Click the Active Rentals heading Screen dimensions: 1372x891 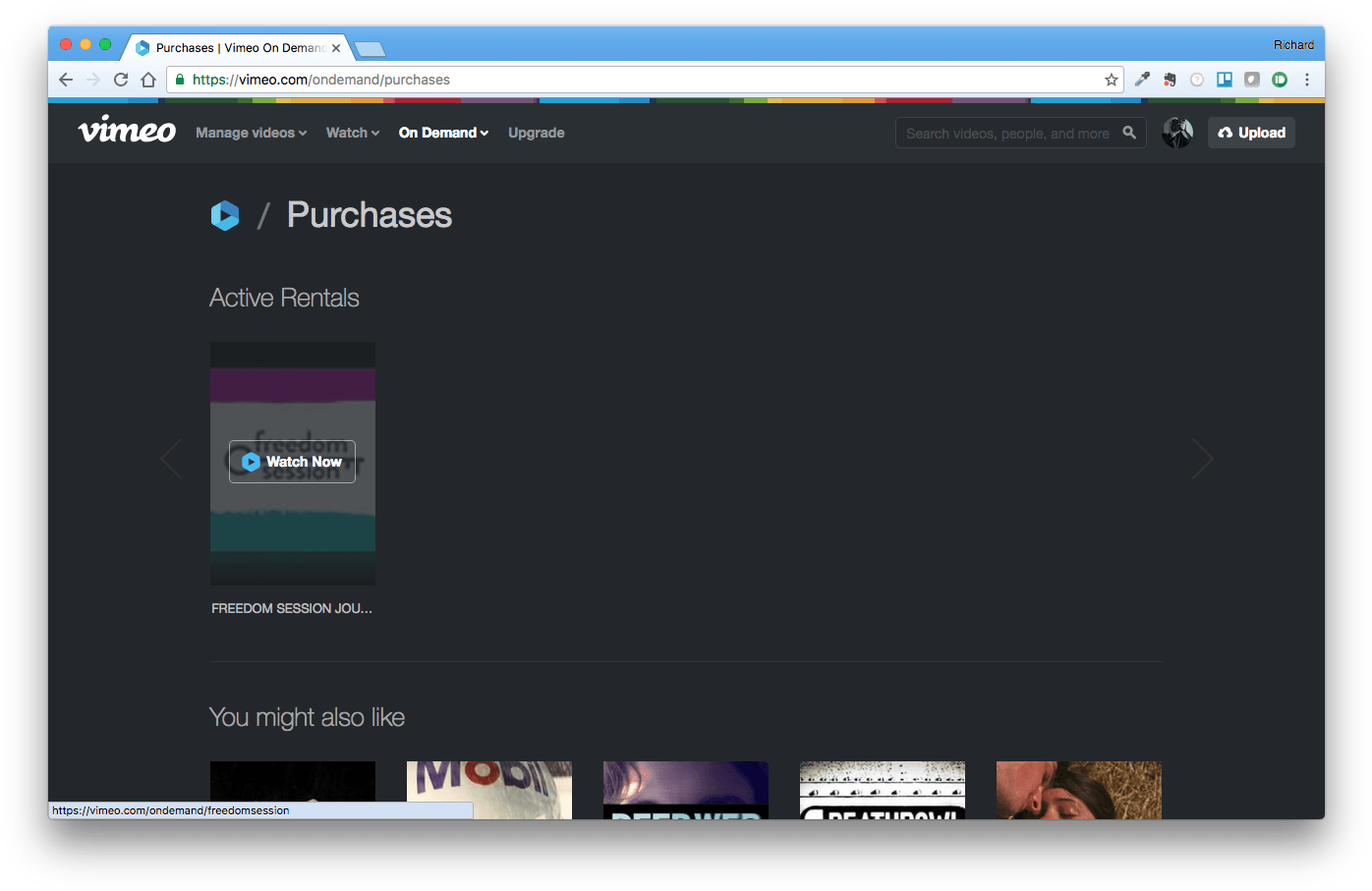(284, 298)
